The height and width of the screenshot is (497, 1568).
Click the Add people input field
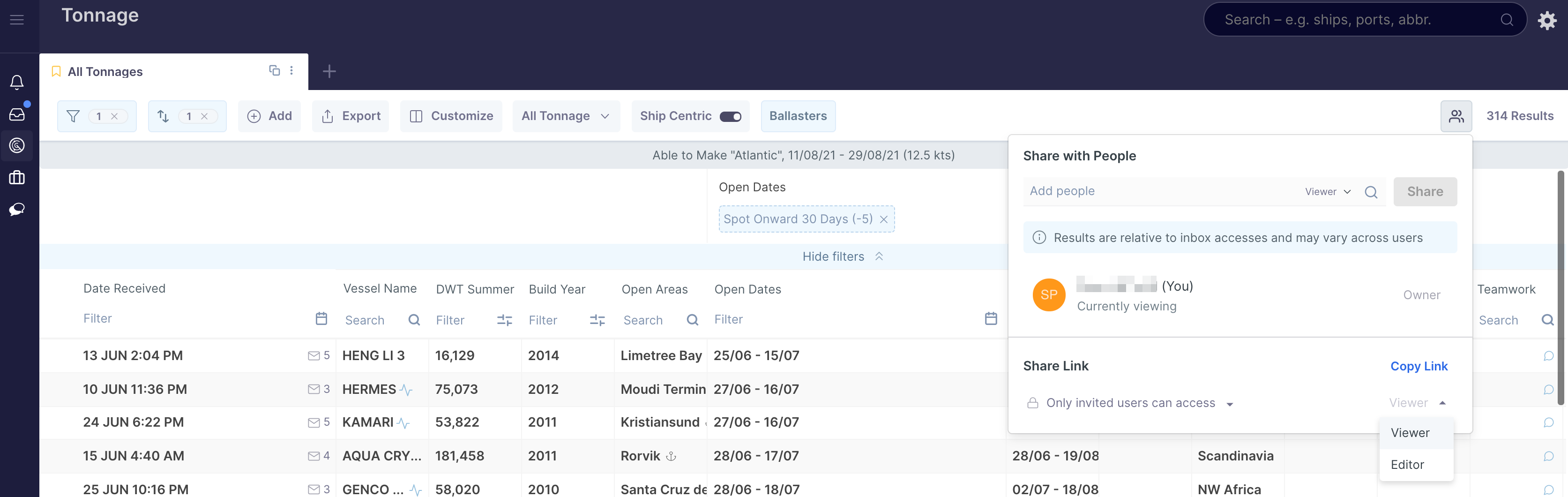tap(1157, 191)
